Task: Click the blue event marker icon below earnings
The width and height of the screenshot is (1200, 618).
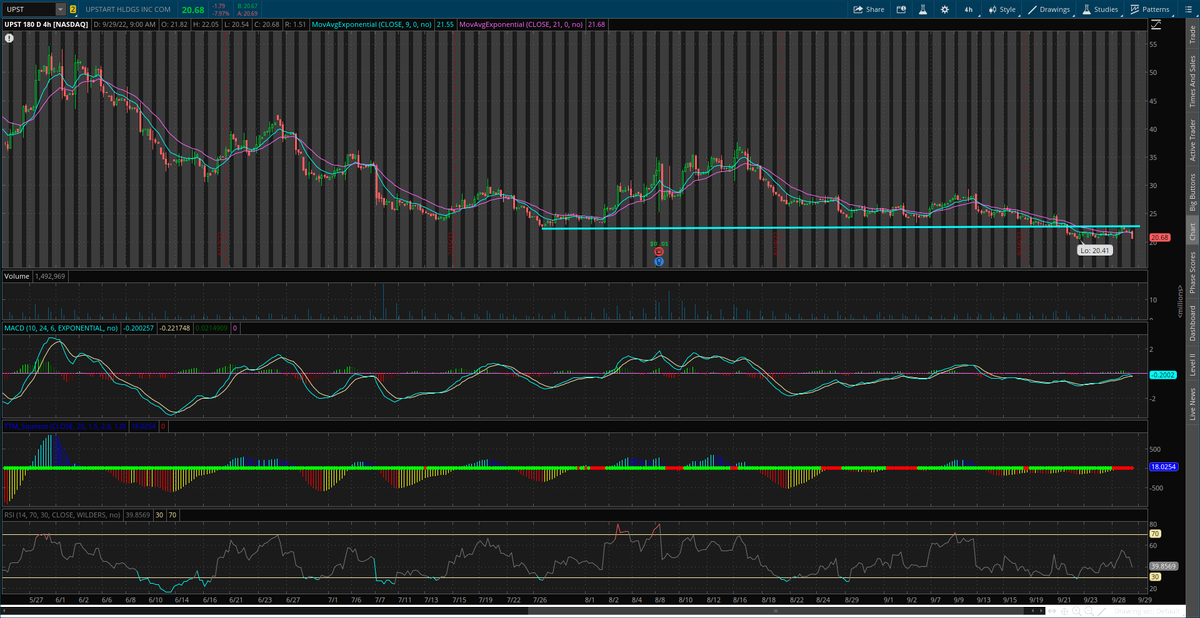Action: [x=659, y=261]
